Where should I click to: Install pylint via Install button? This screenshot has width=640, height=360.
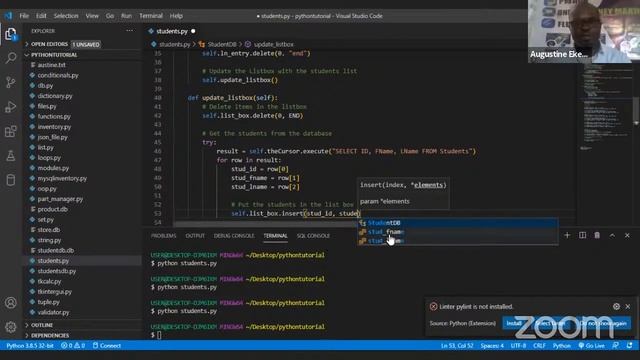[514, 323]
